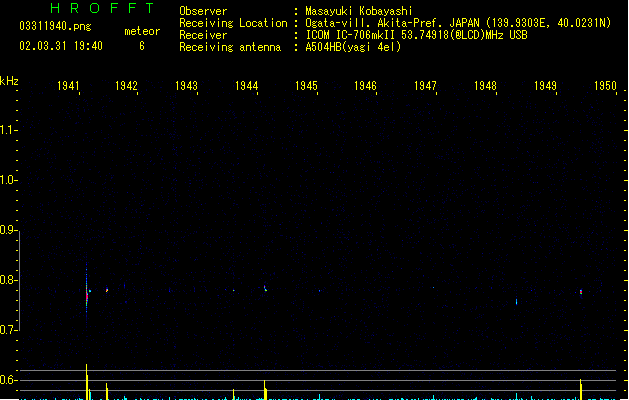Click the red echo between 1949 and 1950
This screenshot has height=400, width=629.
click(581, 292)
